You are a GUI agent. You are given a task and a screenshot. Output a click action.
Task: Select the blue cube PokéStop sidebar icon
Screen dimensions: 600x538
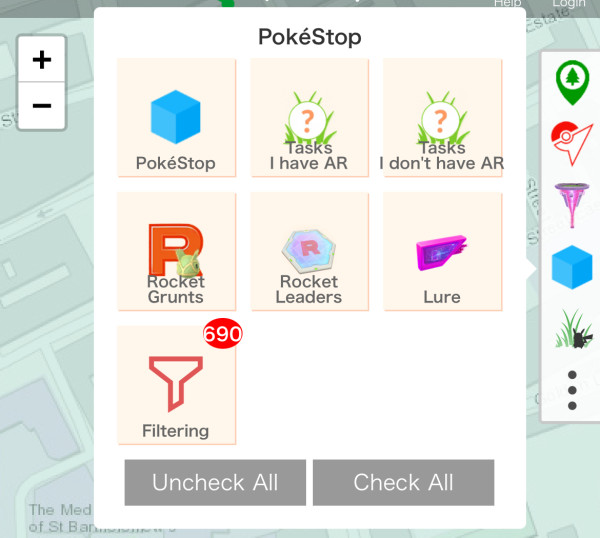[x=572, y=267]
